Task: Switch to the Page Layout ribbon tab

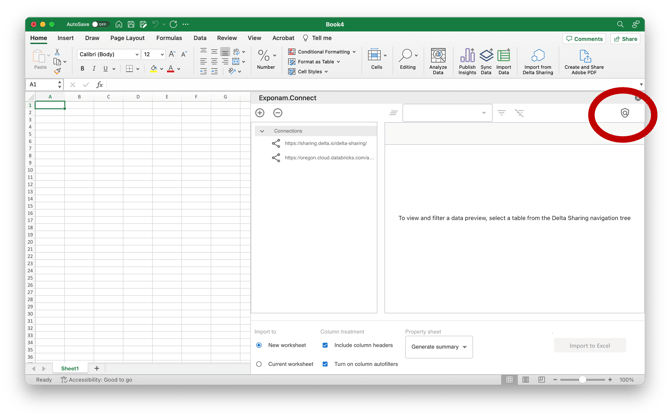Action: pos(127,38)
